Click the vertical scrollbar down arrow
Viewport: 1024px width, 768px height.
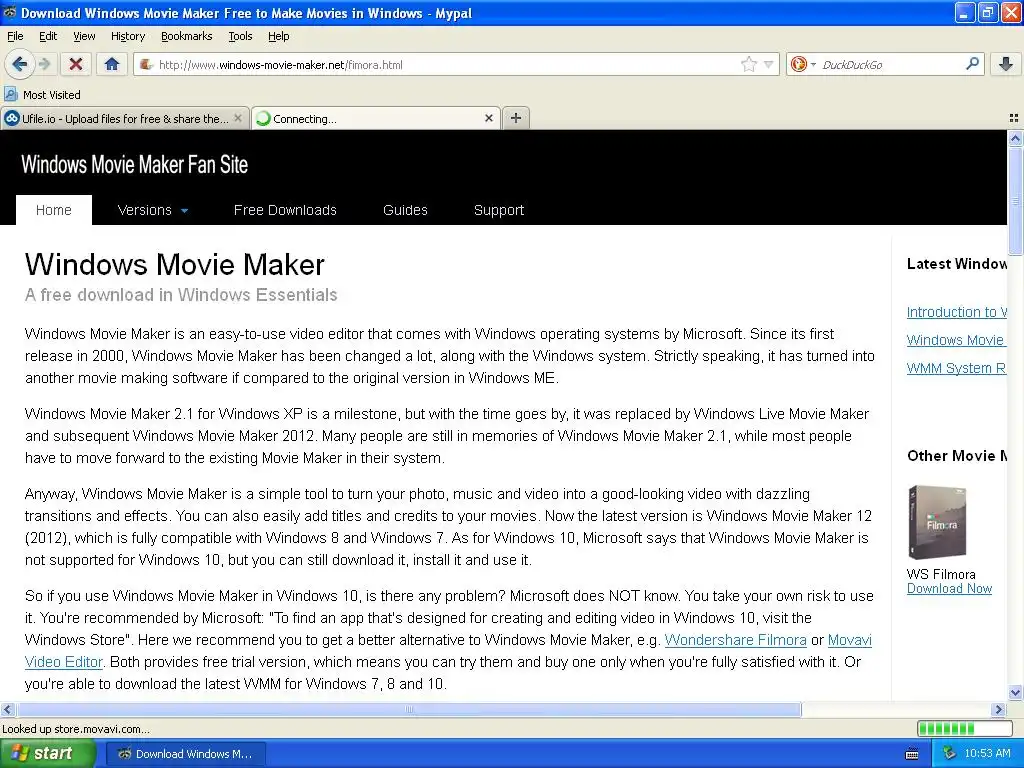[1015, 694]
